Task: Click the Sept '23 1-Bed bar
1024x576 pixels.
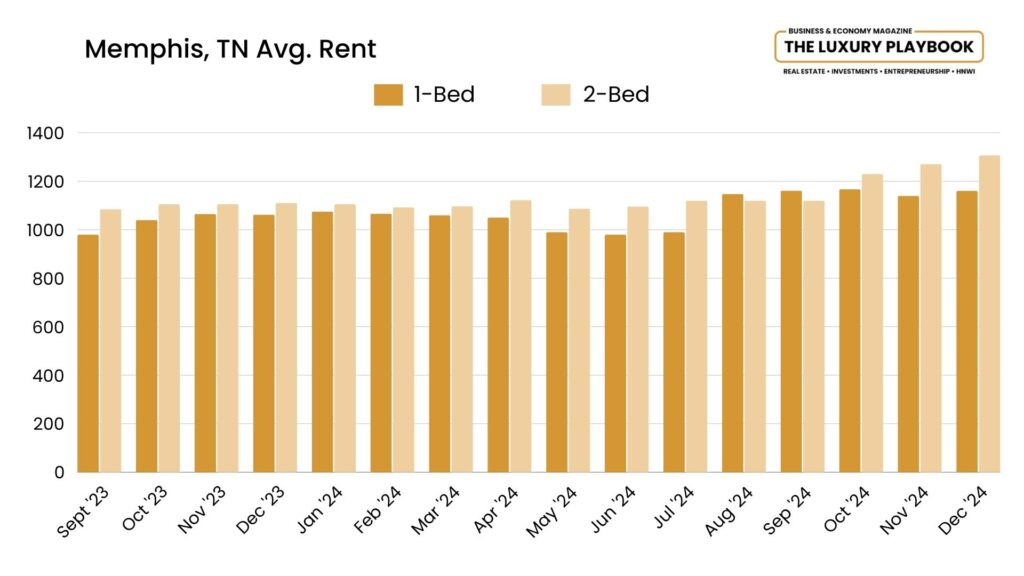Action: point(88,353)
